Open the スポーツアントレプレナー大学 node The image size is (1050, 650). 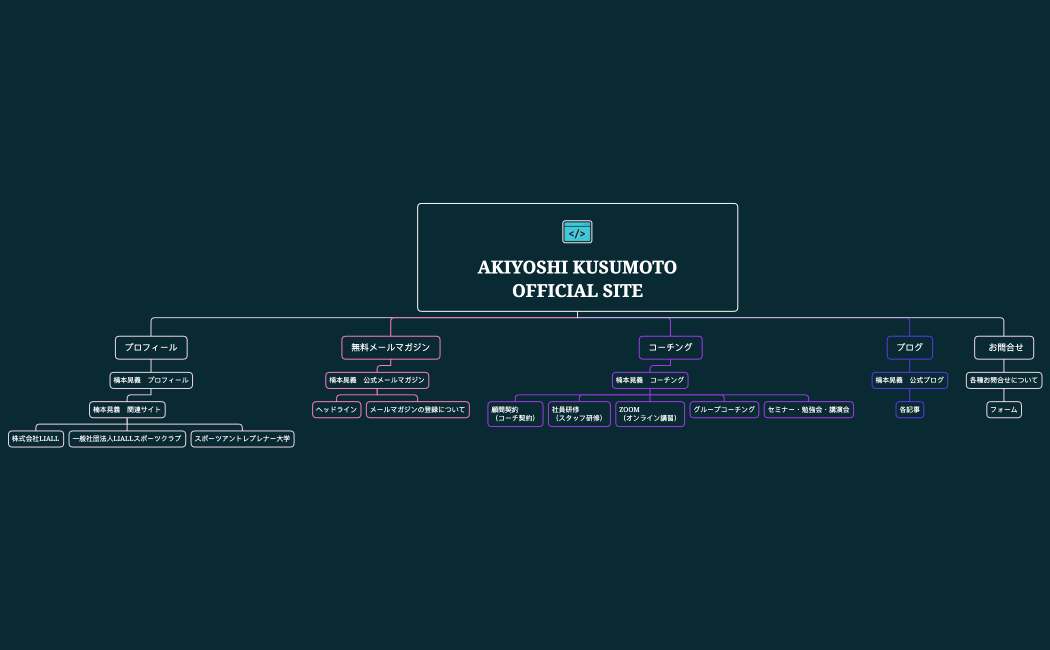tap(242, 439)
